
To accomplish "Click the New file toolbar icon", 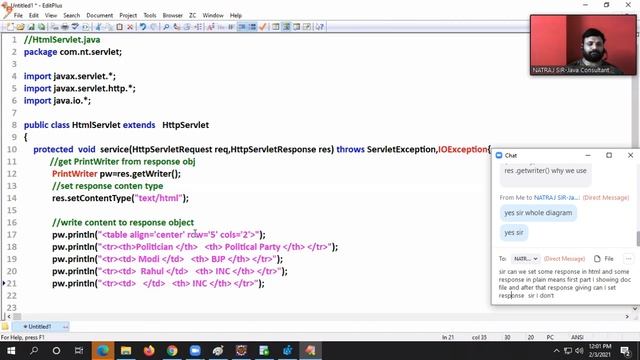I will point(10,27).
